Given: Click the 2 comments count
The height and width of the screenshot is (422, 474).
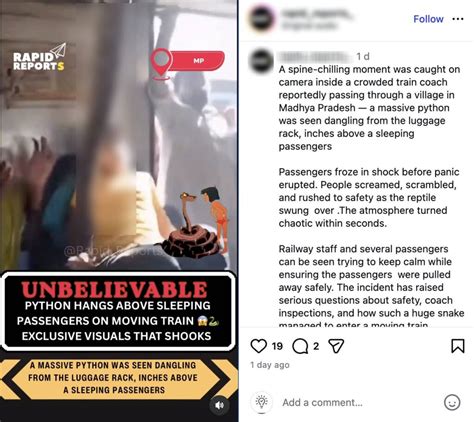Looking at the screenshot, I should [x=316, y=346].
